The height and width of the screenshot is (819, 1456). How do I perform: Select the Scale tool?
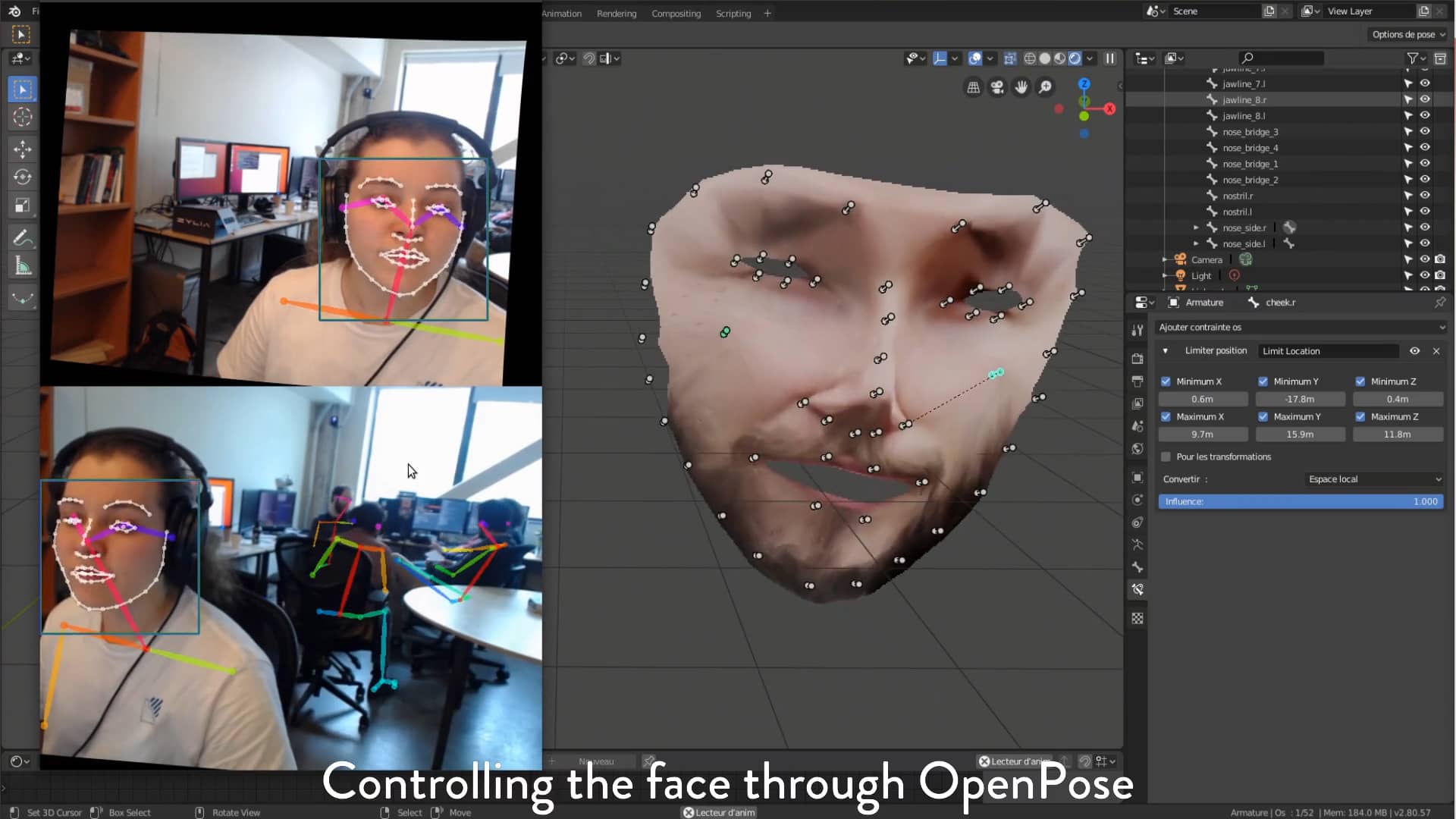pos(22,205)
